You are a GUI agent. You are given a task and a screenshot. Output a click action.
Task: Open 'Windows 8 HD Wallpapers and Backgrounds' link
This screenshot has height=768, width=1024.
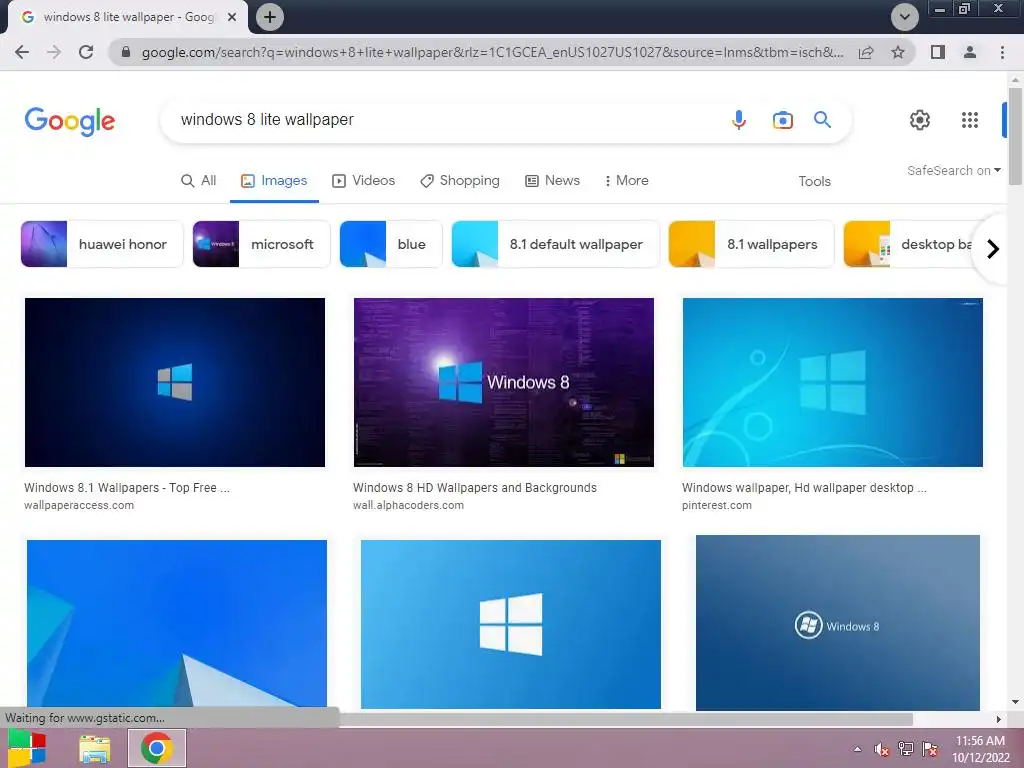(x=475, y=488)
